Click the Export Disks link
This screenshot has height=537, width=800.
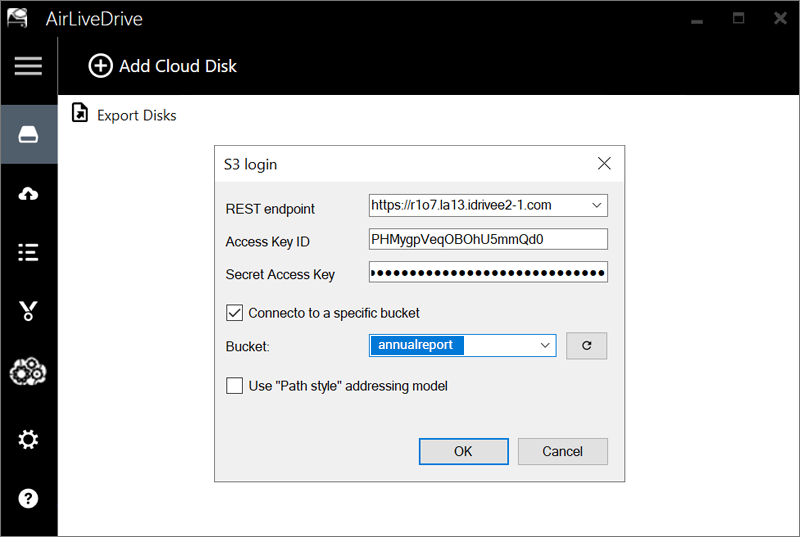[137, 115]
